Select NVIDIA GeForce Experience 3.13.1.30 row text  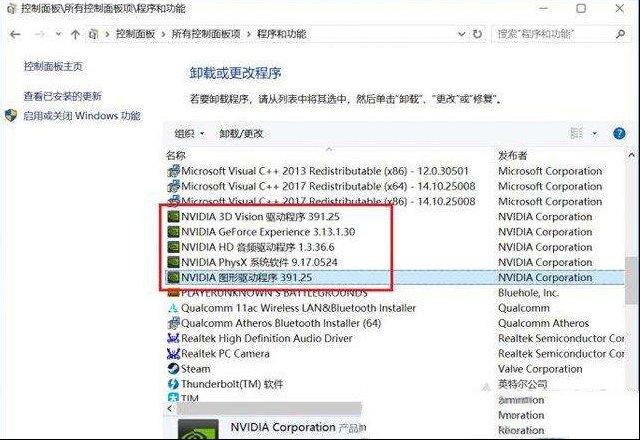coord(268,232)
